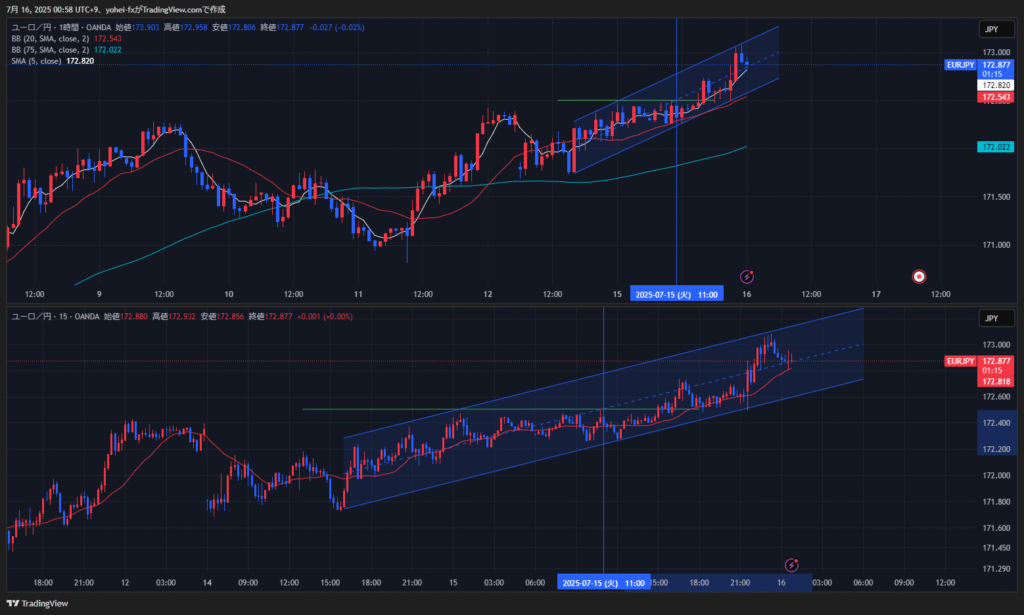
Task: Click the 2025-07-15 11:00 date label on upper chart
Action: tap(676, 295)
